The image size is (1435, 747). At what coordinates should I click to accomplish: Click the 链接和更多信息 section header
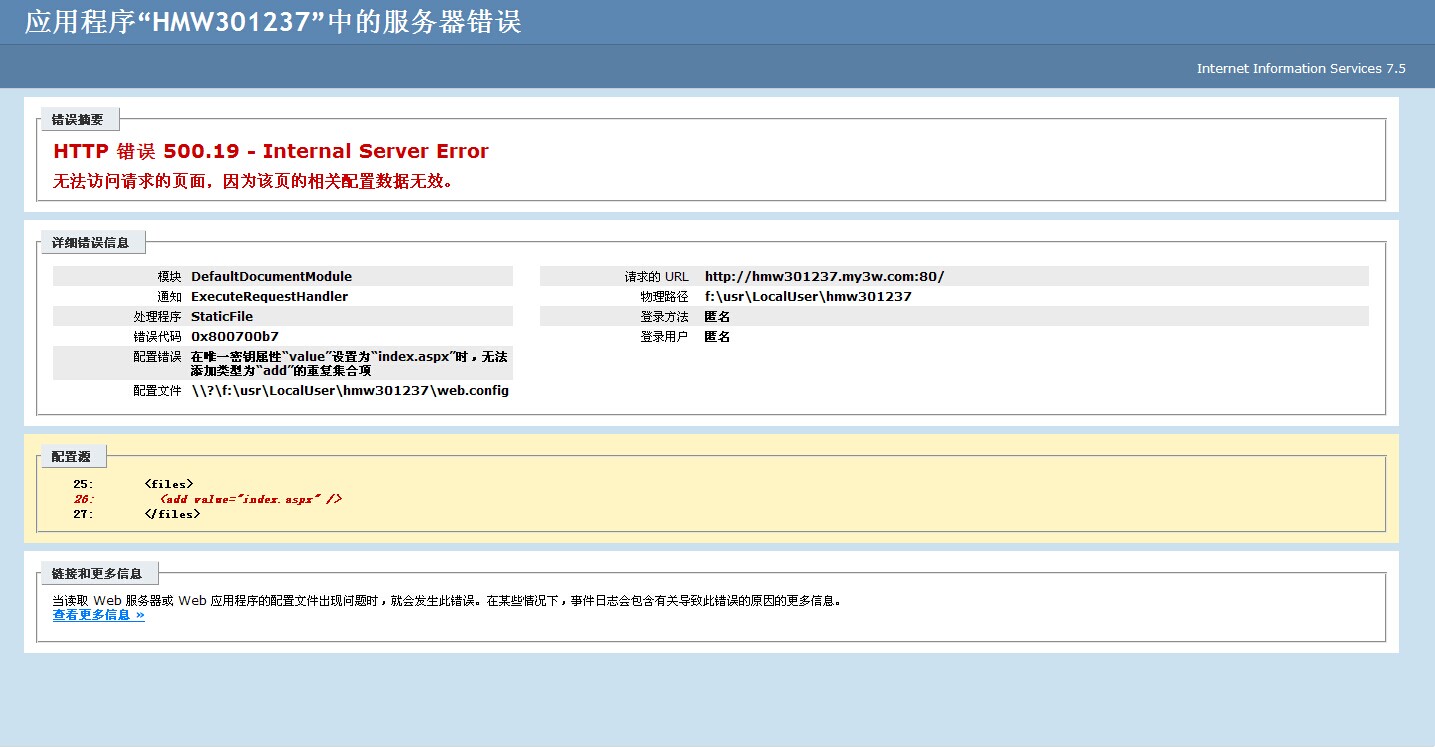click(96, 574)
